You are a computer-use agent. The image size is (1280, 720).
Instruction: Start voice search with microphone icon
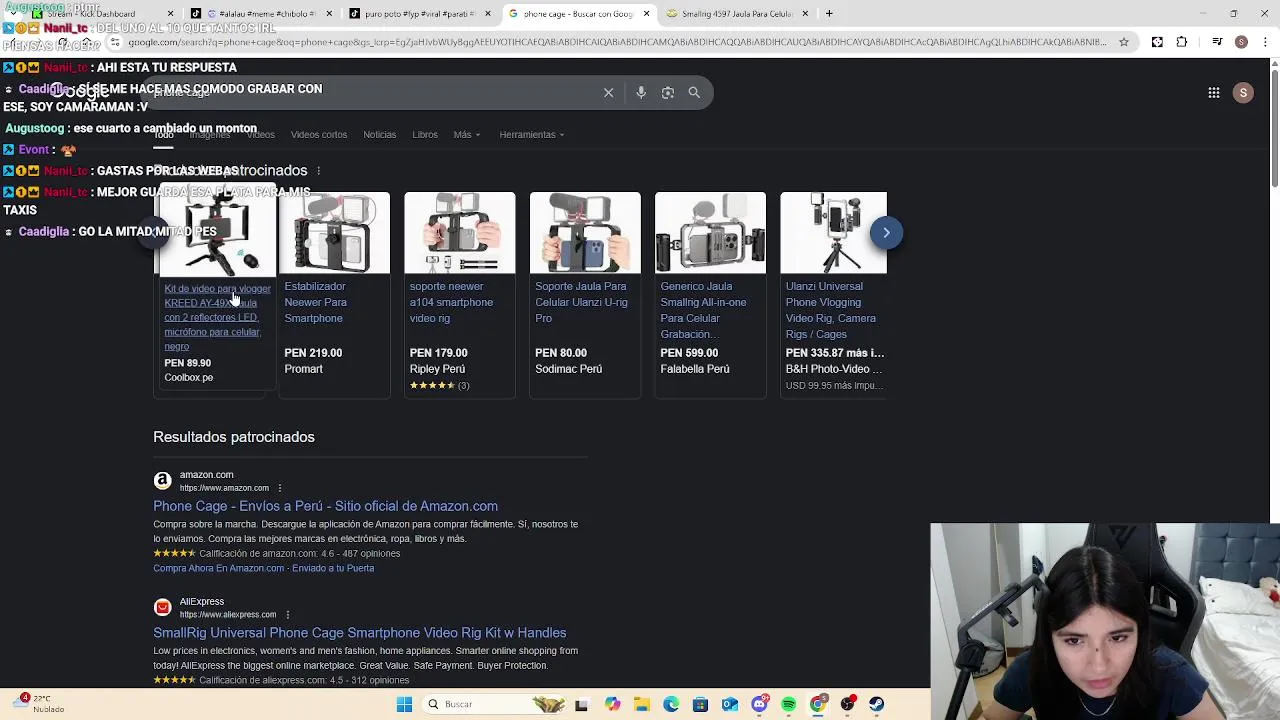(x=641, y=93)
